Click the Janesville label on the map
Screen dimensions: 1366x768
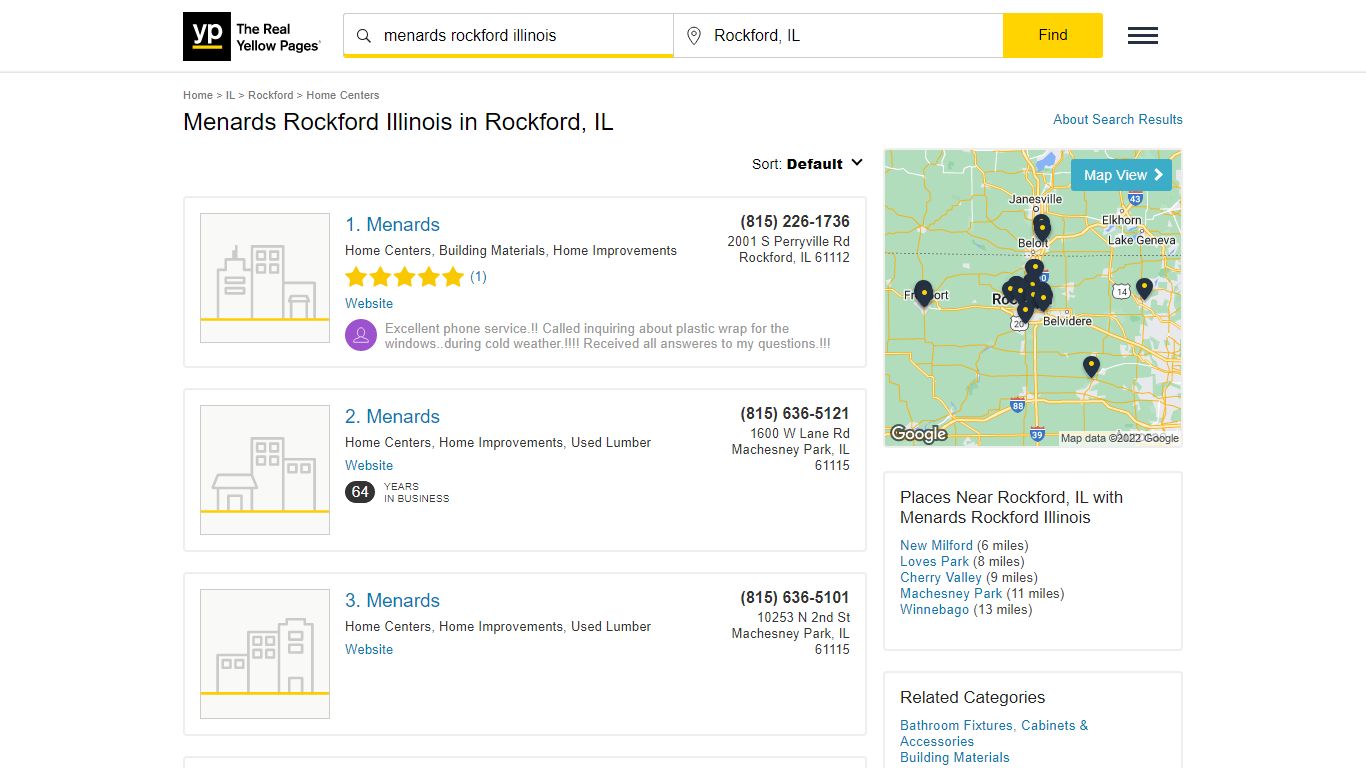[1035, 199]
